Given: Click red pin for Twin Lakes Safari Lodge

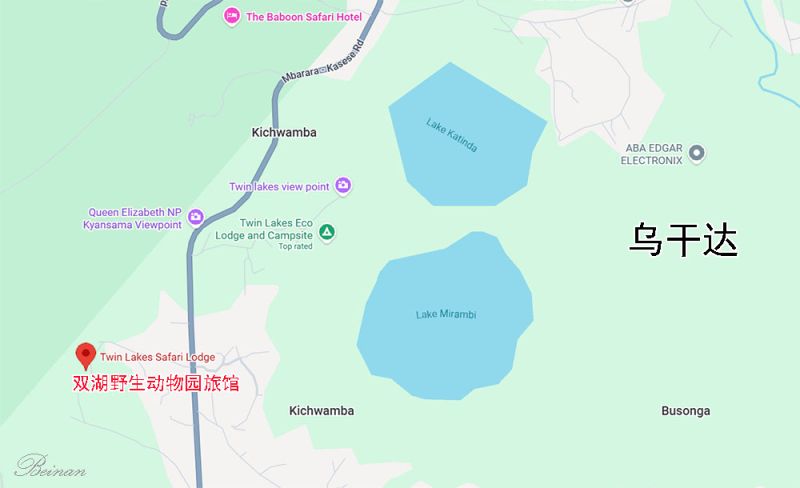Looking at the screenshot, I should pyautogui.click(x=86, y=355).
